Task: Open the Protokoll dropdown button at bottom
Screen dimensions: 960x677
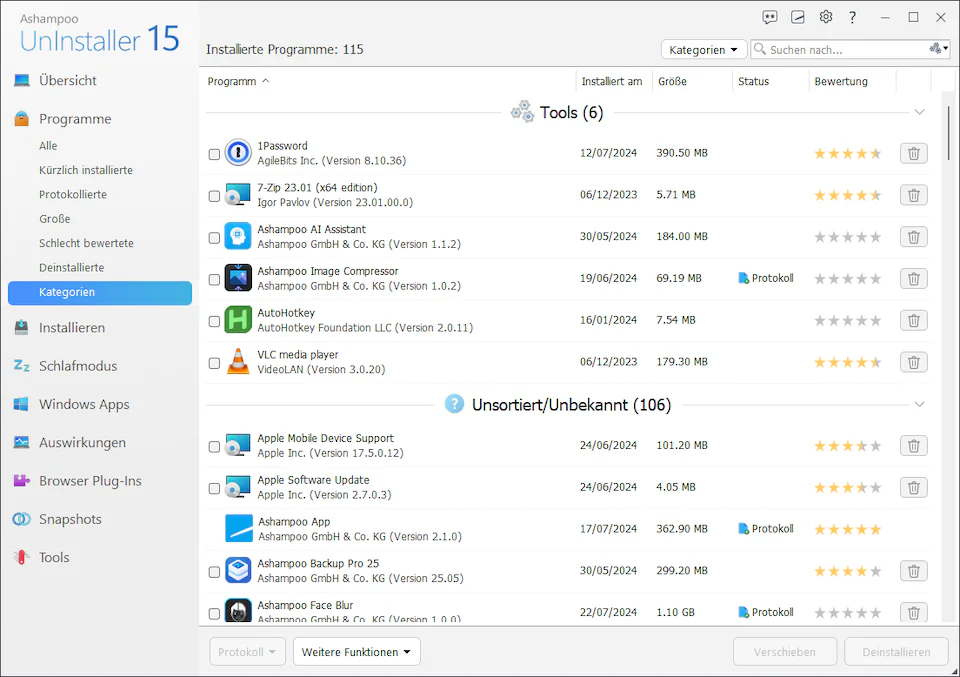Action: (247, 652)
